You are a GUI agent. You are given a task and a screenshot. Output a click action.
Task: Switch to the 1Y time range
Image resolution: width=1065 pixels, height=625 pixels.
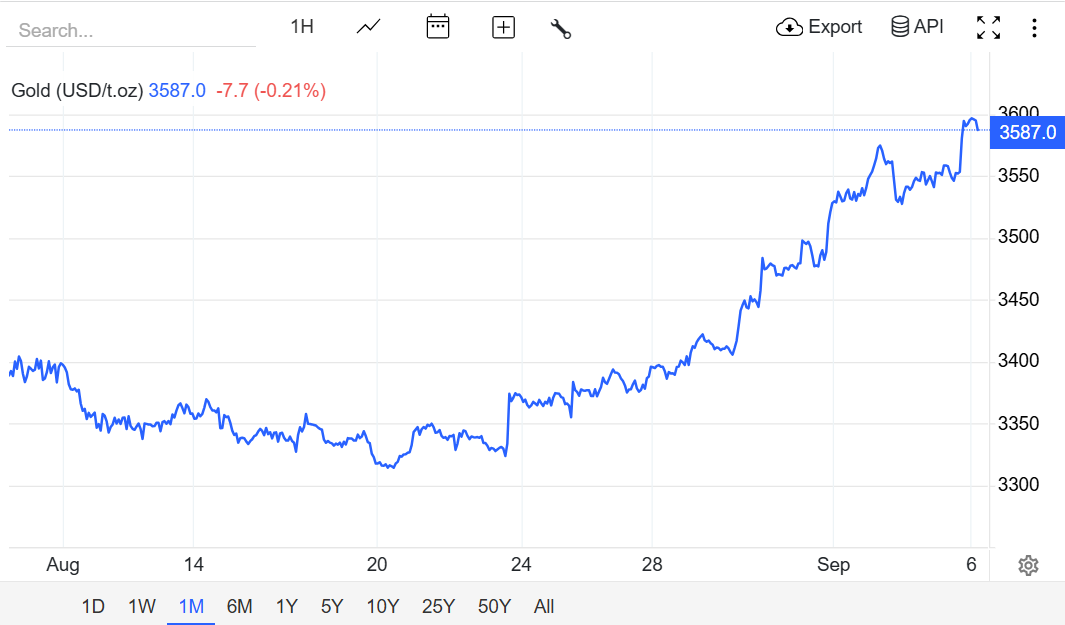[287, 606]
